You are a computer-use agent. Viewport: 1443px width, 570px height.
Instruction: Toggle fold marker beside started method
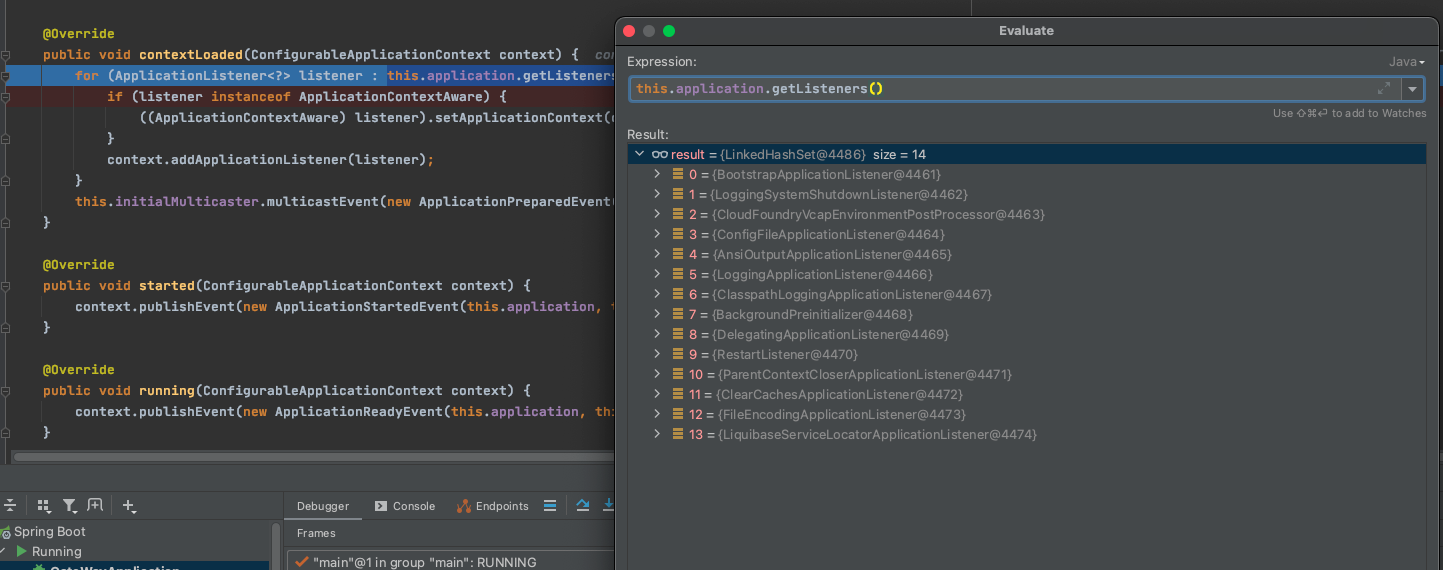7,286
